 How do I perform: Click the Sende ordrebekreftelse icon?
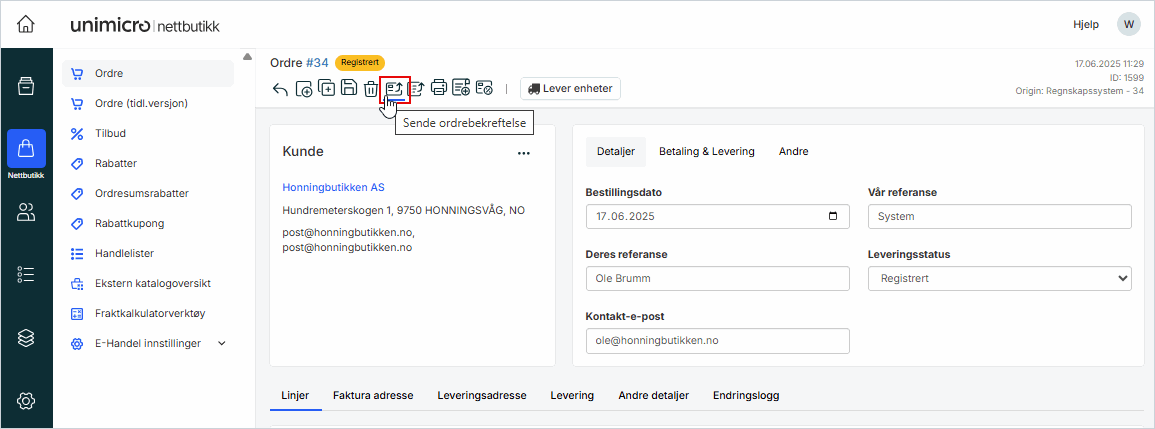pyautogui.click(x=395, y=88)
